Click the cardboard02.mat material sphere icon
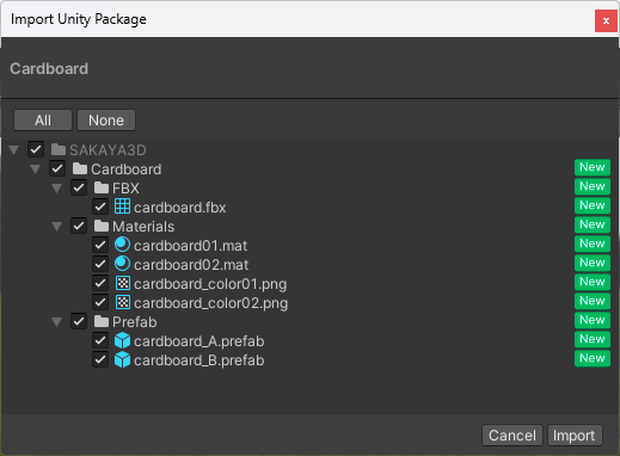This screenshot has width=620, height=456. 122,264
